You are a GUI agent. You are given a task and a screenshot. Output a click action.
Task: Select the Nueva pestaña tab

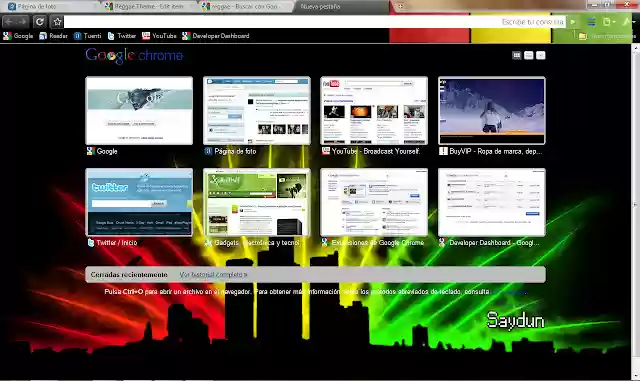tap(341, 7)
